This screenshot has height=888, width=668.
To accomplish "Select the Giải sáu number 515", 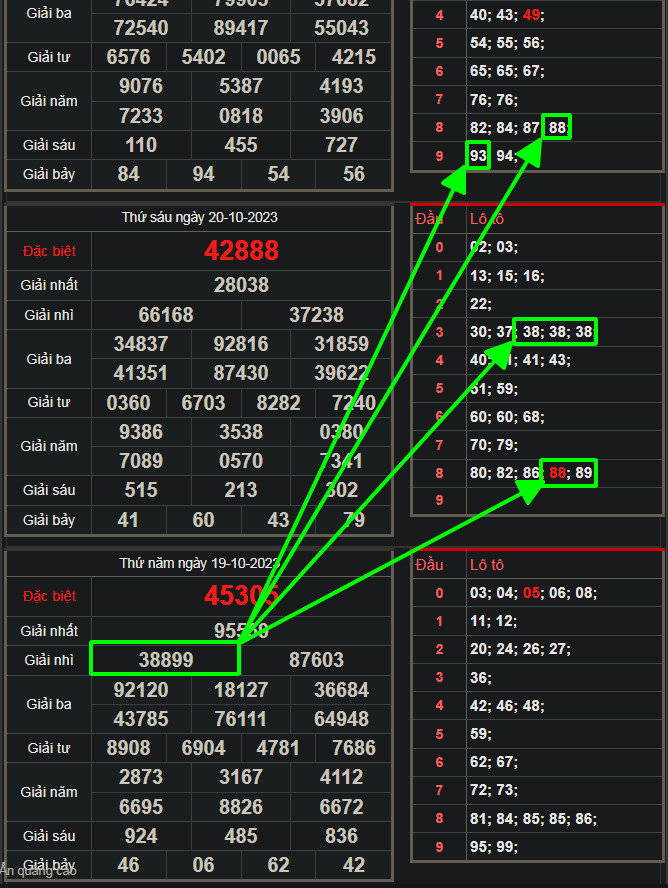I will click(x=141, y=490).
